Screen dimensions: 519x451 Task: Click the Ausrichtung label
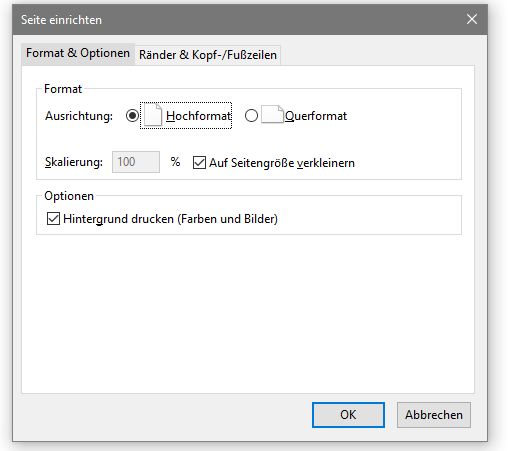point(79,116)
